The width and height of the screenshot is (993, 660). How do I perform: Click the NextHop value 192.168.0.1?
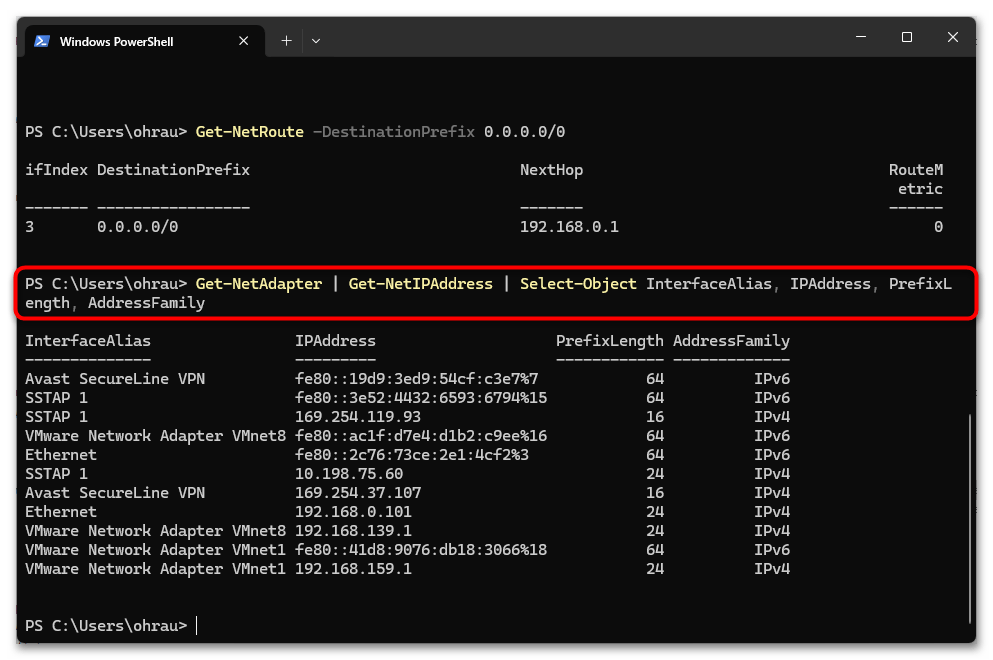click(569, 227)
